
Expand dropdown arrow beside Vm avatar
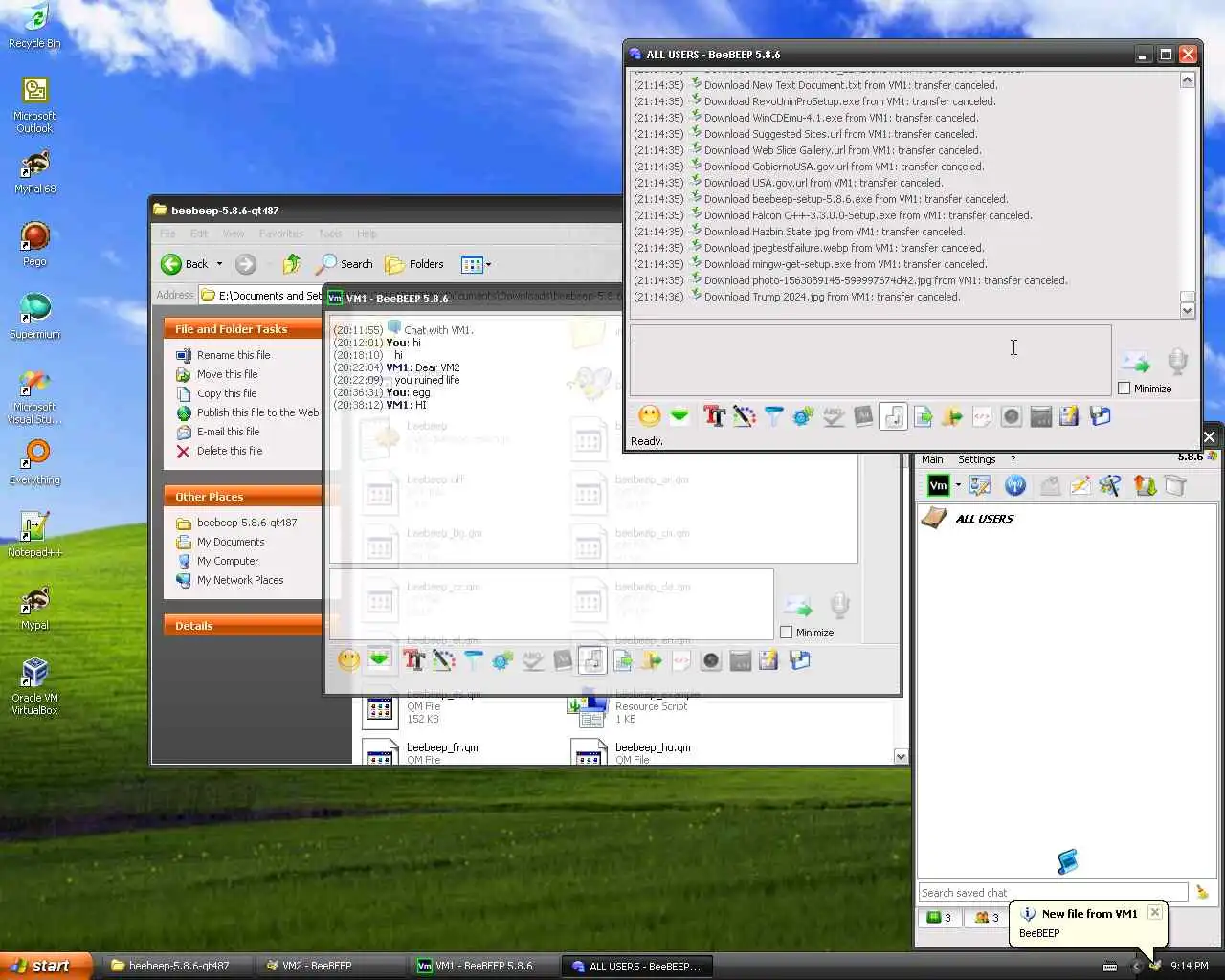[x=958, y=486]
